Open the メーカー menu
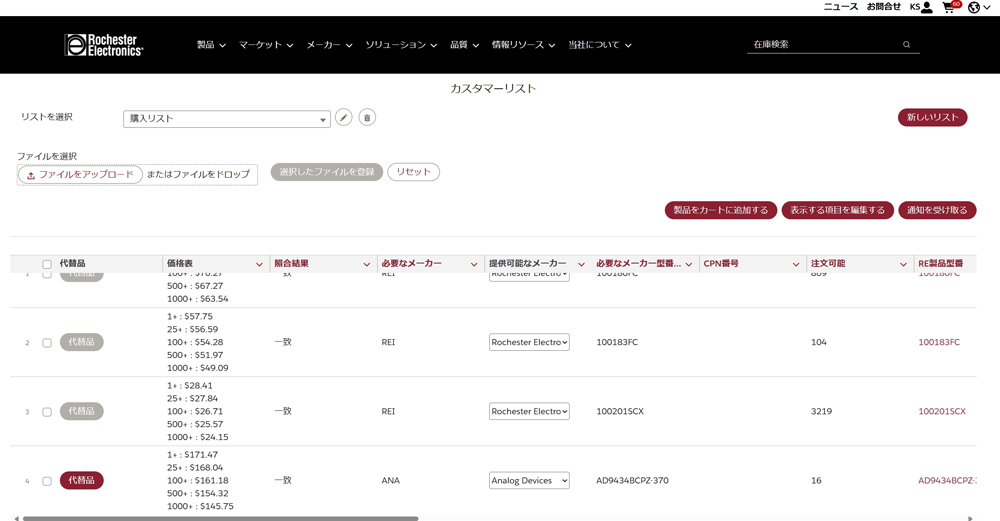This screenshot has width=1000, height=521. tap(329, 45)
